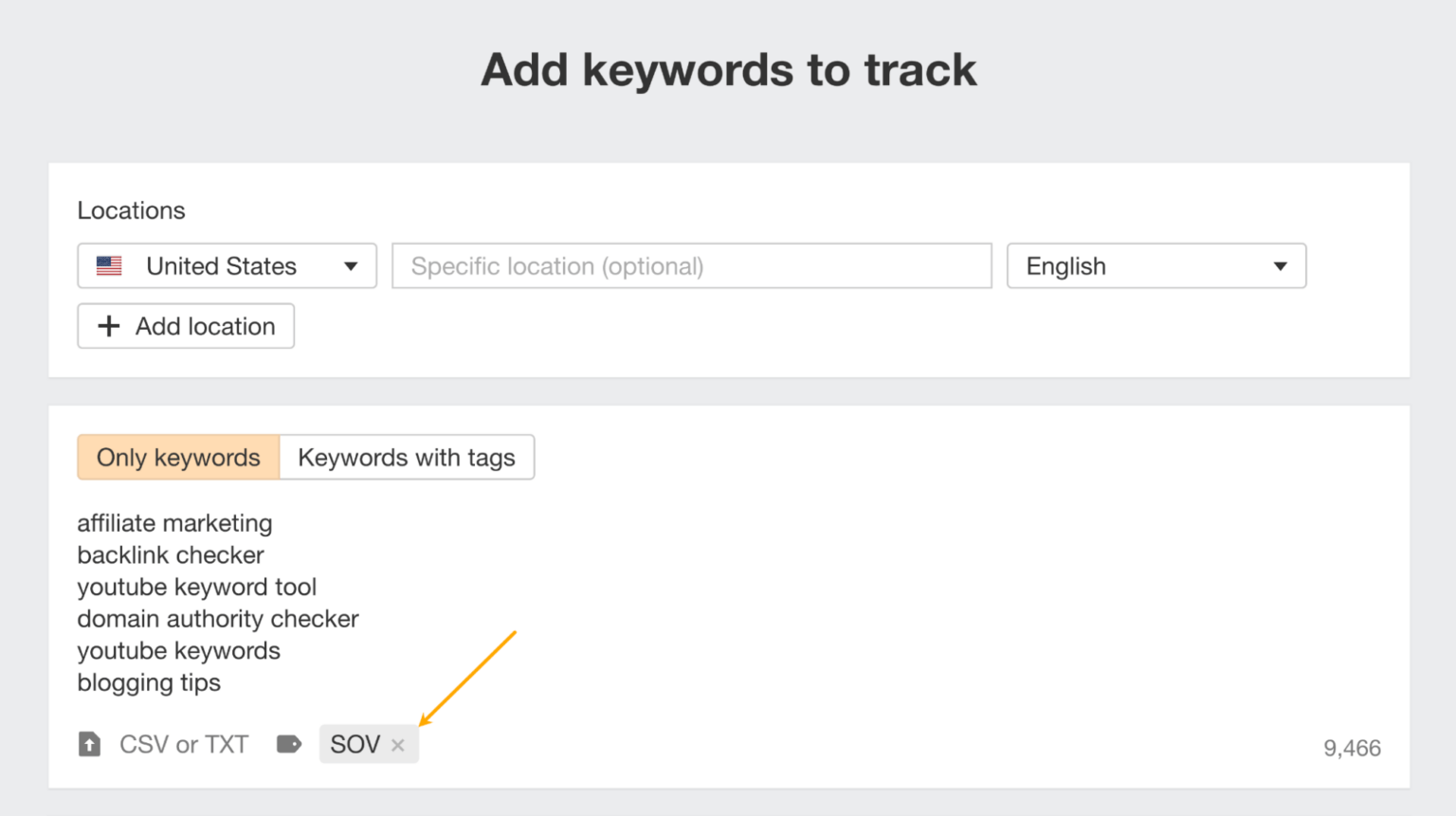Switch to the Keywords with tags tab
Viewport: 1456px width, 816px height.
(407, 457)
